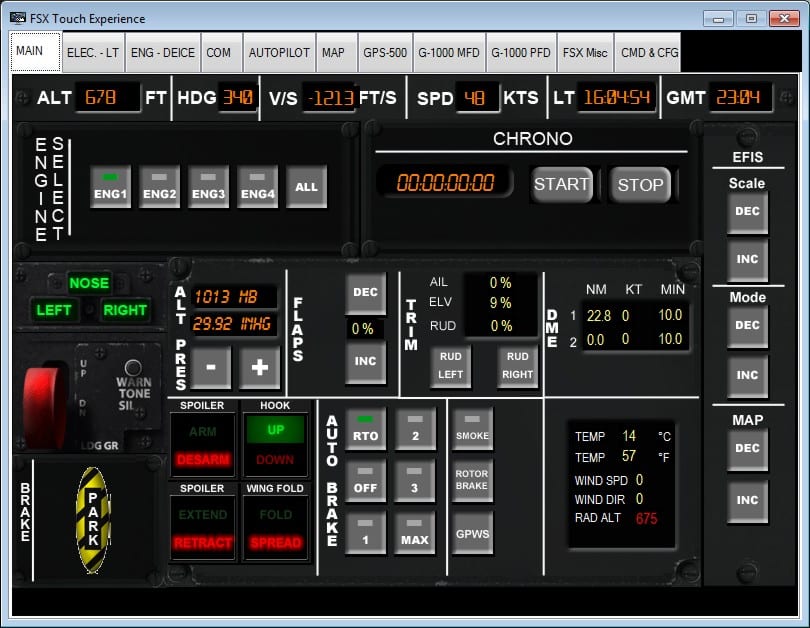This screenshot has height=628, width=810.
Task: Increase flaps with the INC button
Action: [365, 363]
